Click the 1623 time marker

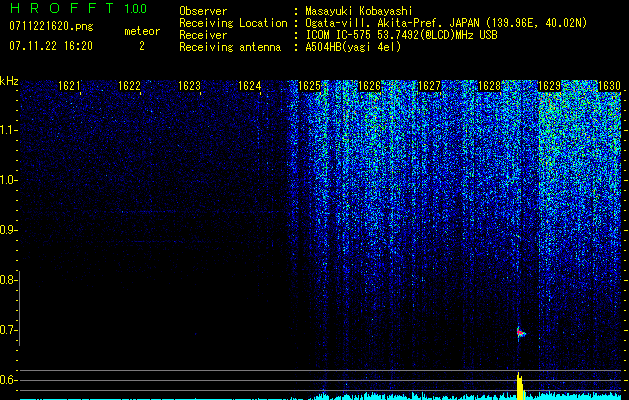point(189,86)
